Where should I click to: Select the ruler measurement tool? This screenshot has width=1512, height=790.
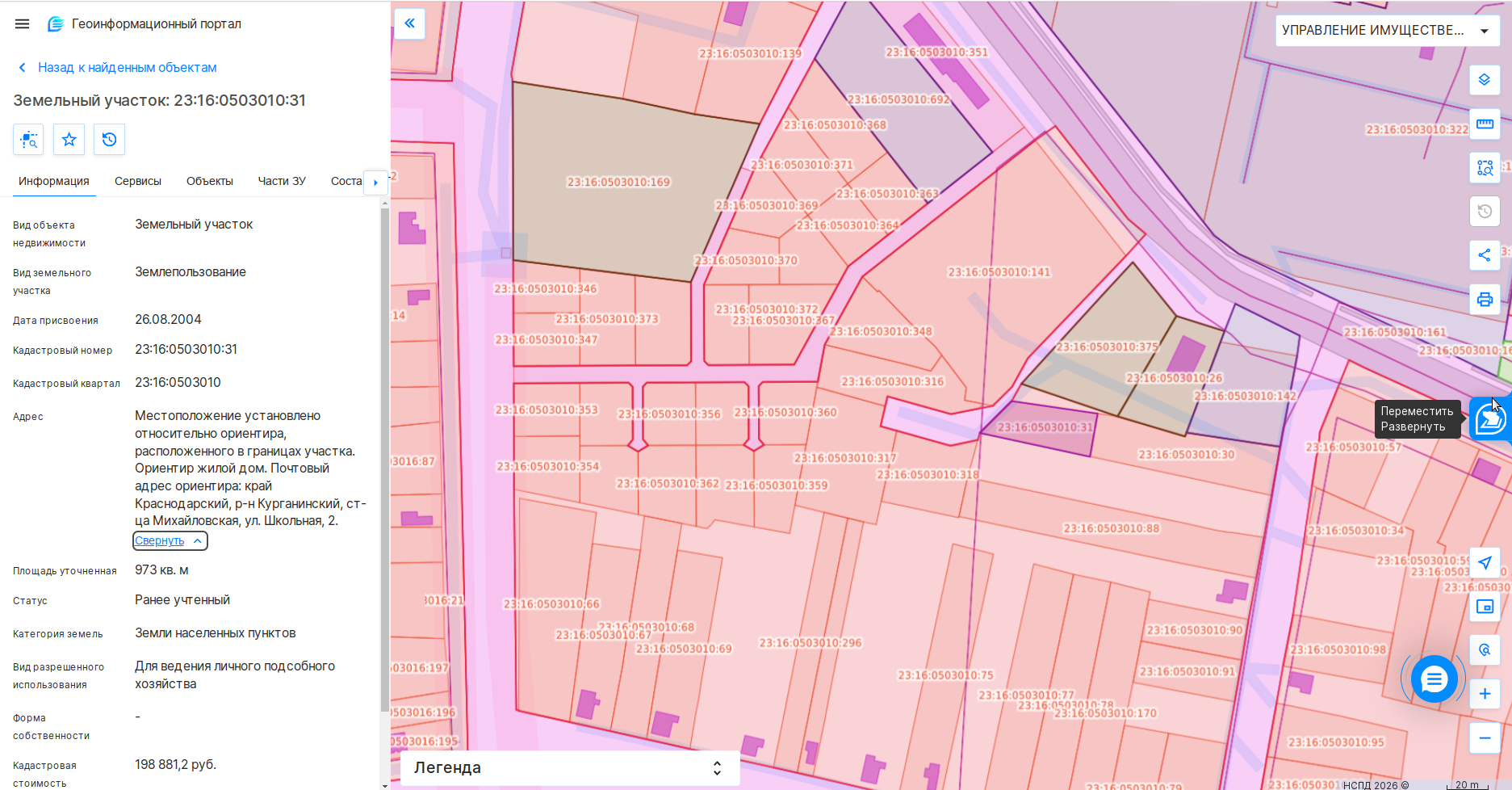1485,124
